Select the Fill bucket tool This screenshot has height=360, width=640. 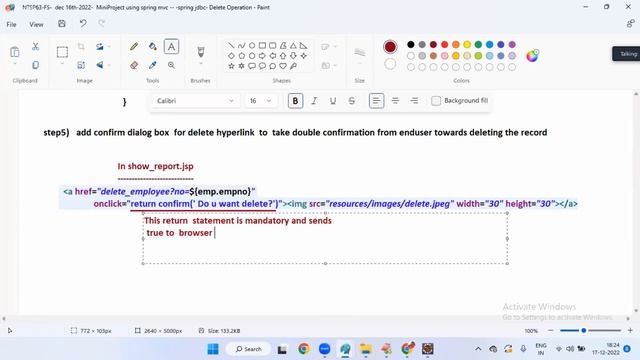coord(153,47)
